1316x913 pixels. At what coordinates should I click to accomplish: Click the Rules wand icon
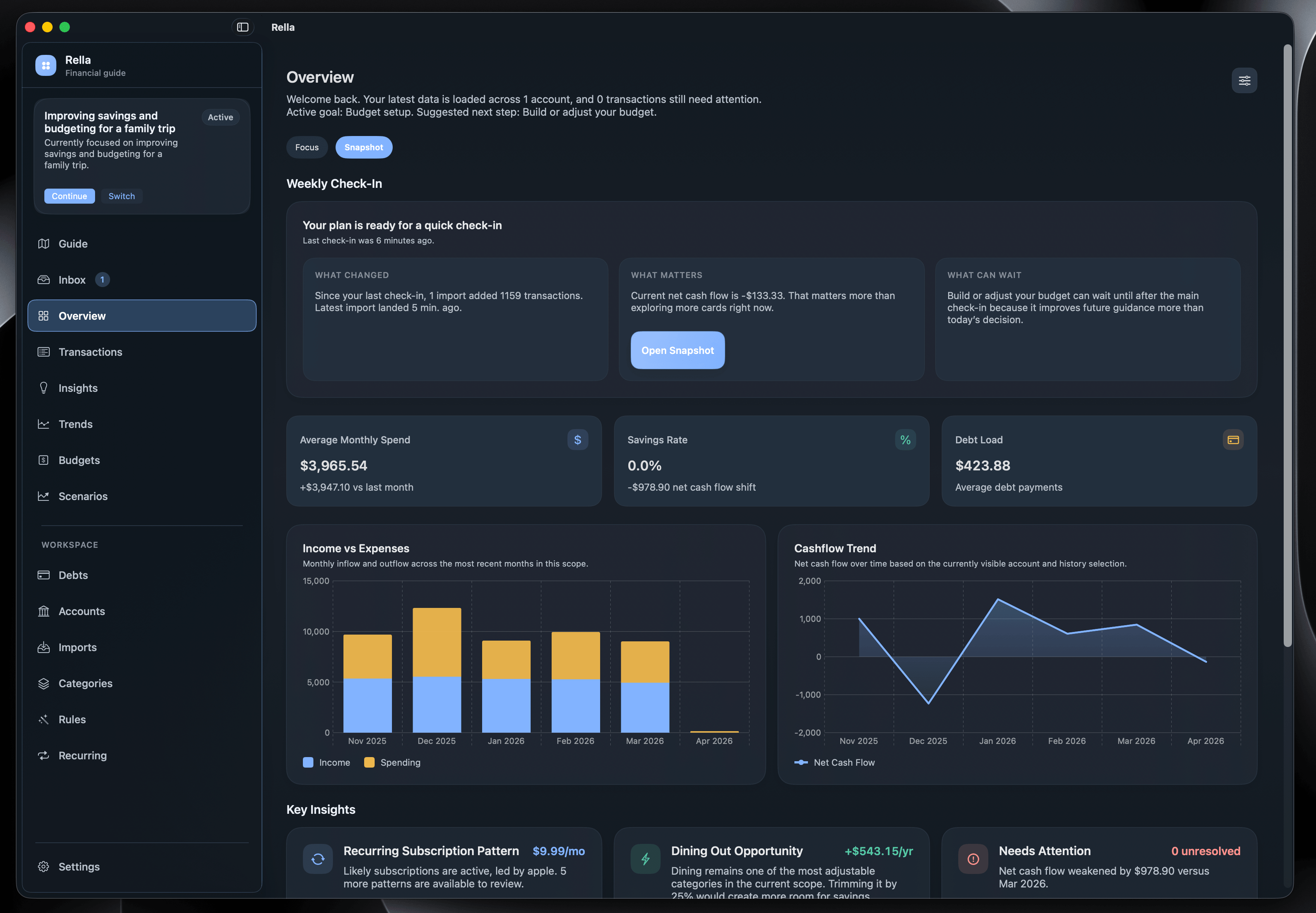coord(44,719)
